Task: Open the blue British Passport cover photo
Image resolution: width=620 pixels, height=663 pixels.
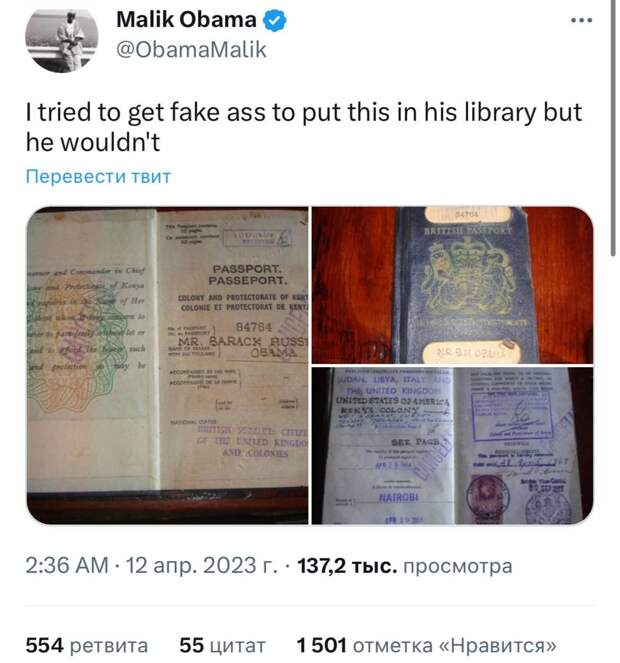Action: coord(453,285)
